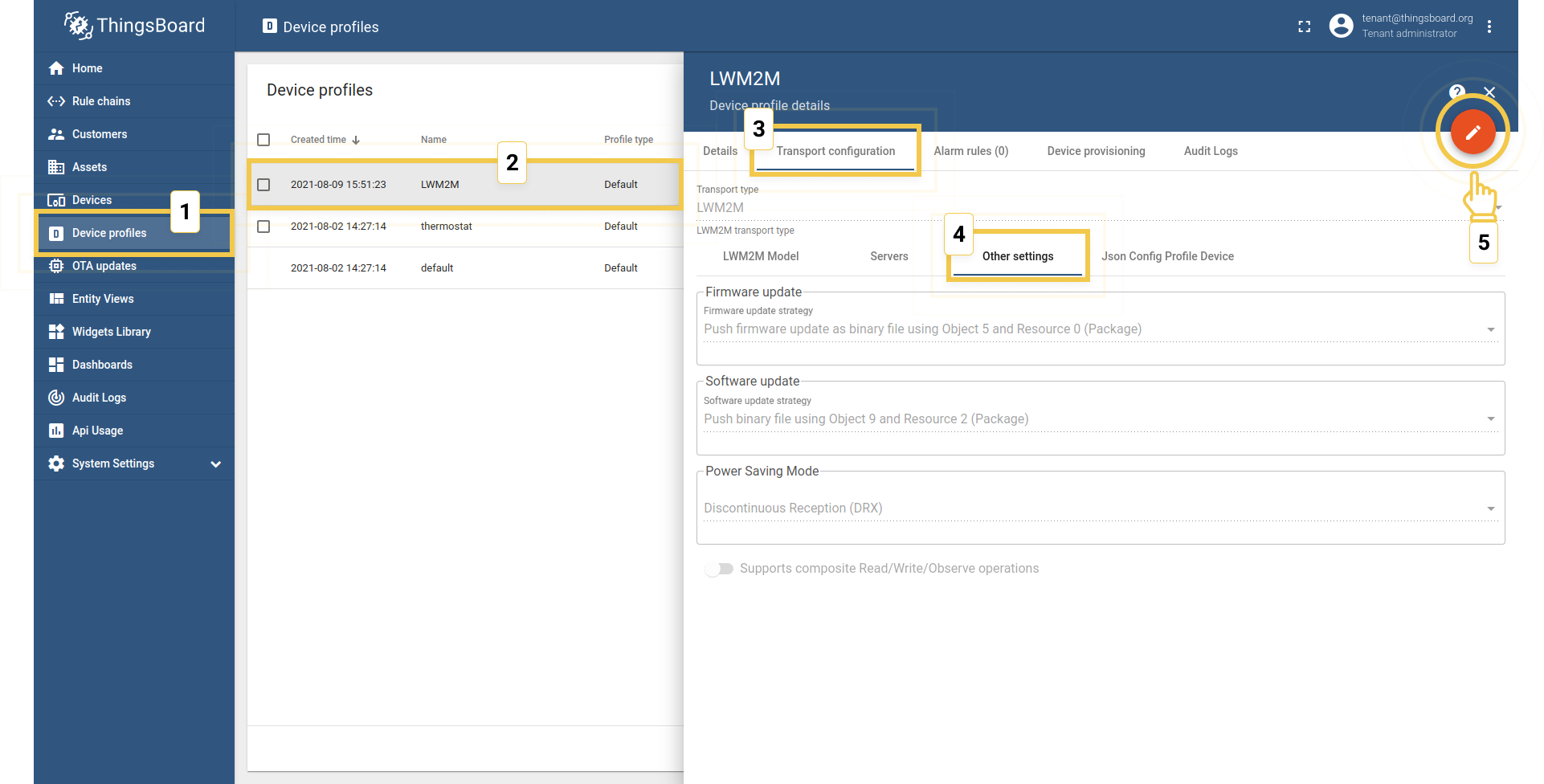Open the default device profile row
This screenshot has width=1544, height=784.
[437, 268]
